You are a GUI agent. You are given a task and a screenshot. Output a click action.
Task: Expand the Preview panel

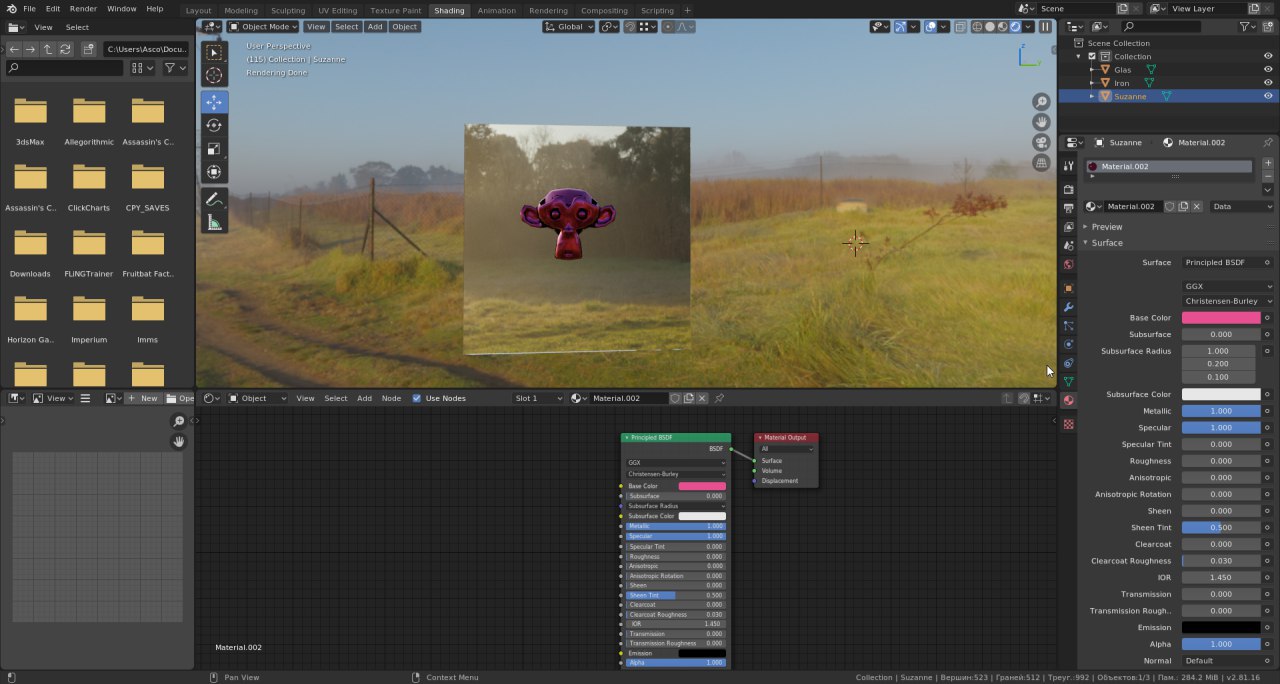[x=1107, y=227]
